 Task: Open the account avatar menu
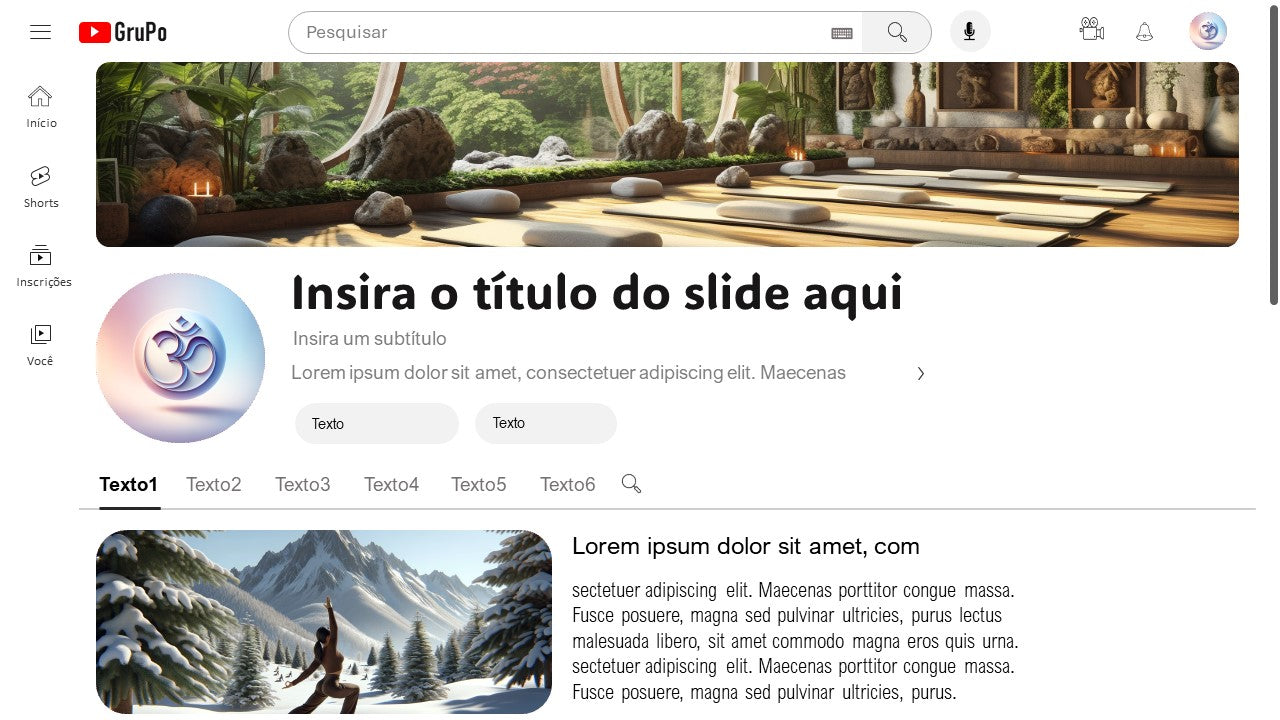coord(1208,31)
